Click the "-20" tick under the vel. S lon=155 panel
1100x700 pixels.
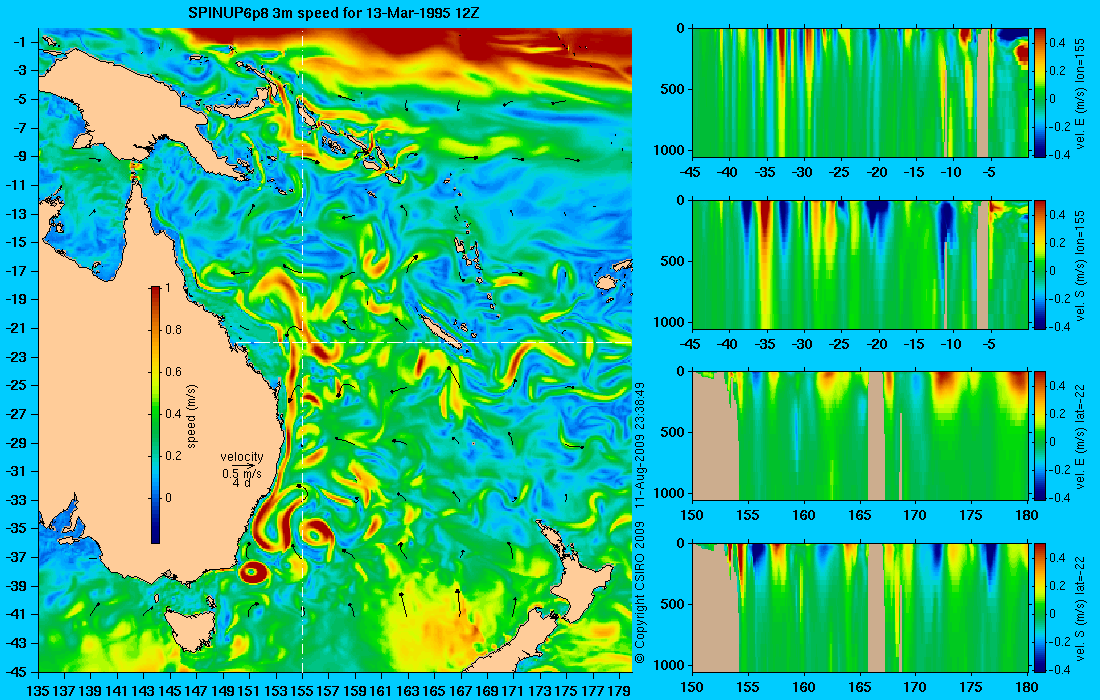877,344
